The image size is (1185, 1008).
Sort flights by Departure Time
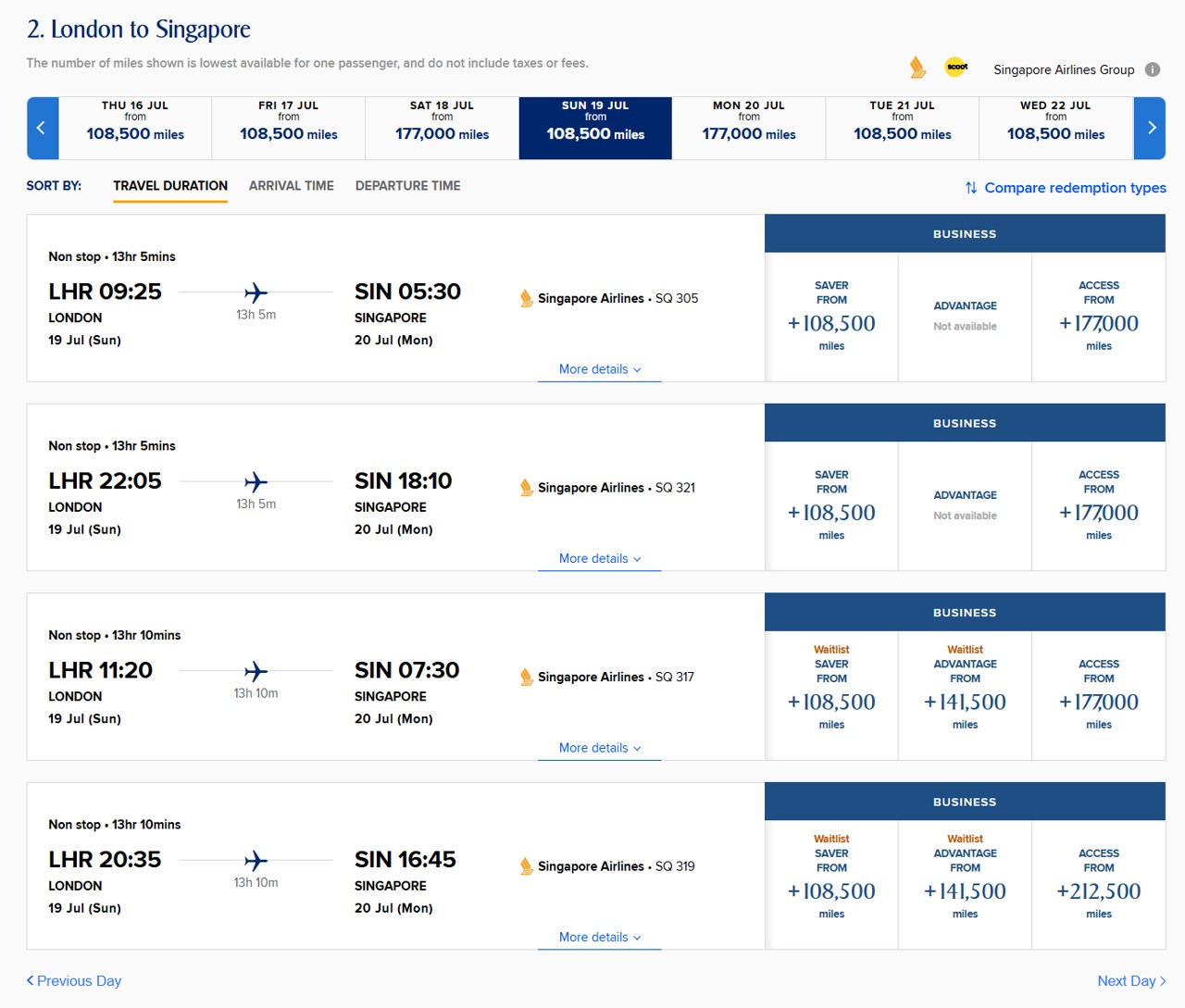(407, 186)
